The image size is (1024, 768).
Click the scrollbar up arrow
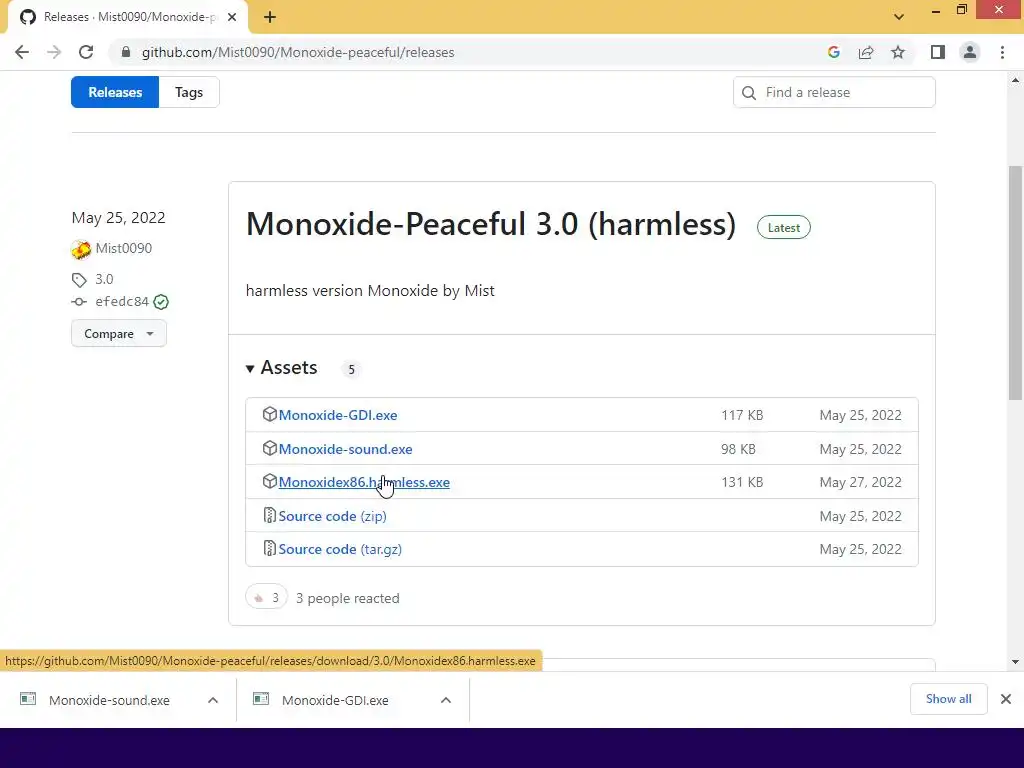click(1015, 81)
